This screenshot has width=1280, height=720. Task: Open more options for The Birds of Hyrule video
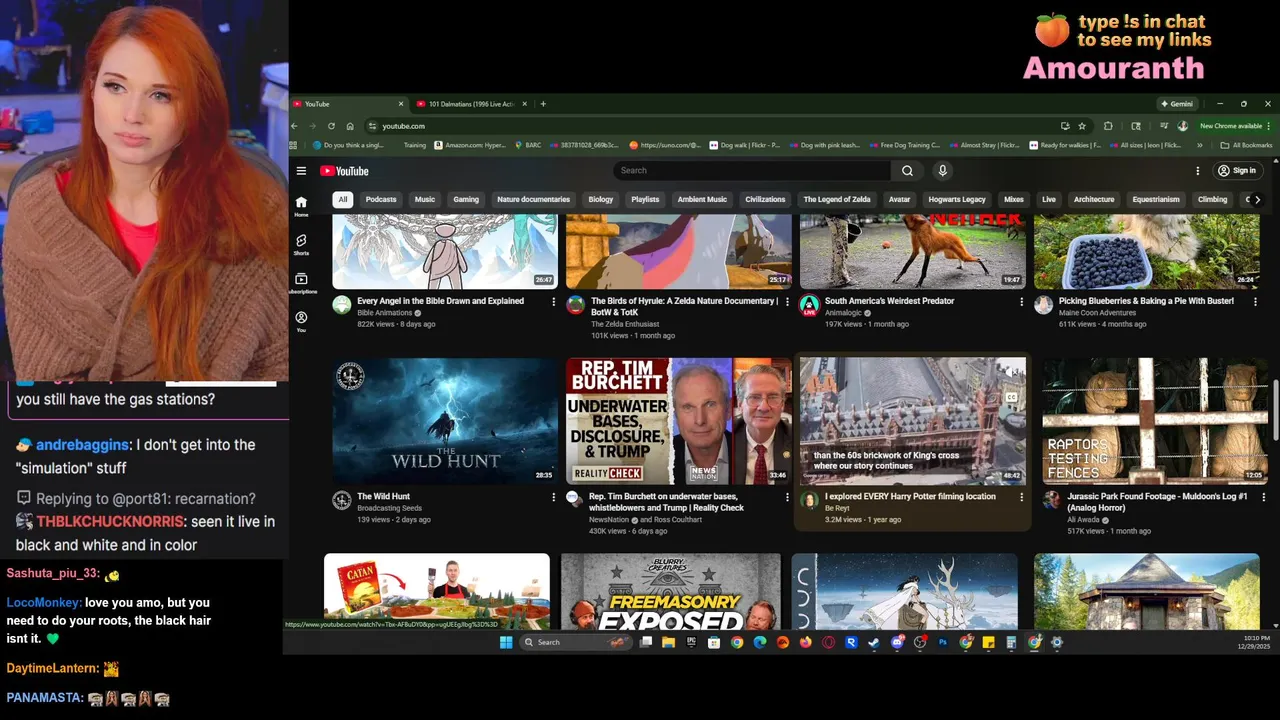788,301
